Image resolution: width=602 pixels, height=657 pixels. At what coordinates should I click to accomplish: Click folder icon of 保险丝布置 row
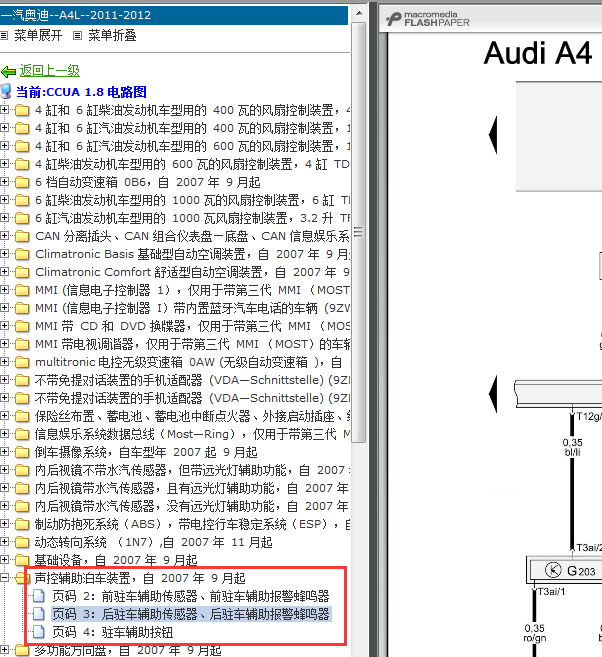pos(22,417)
